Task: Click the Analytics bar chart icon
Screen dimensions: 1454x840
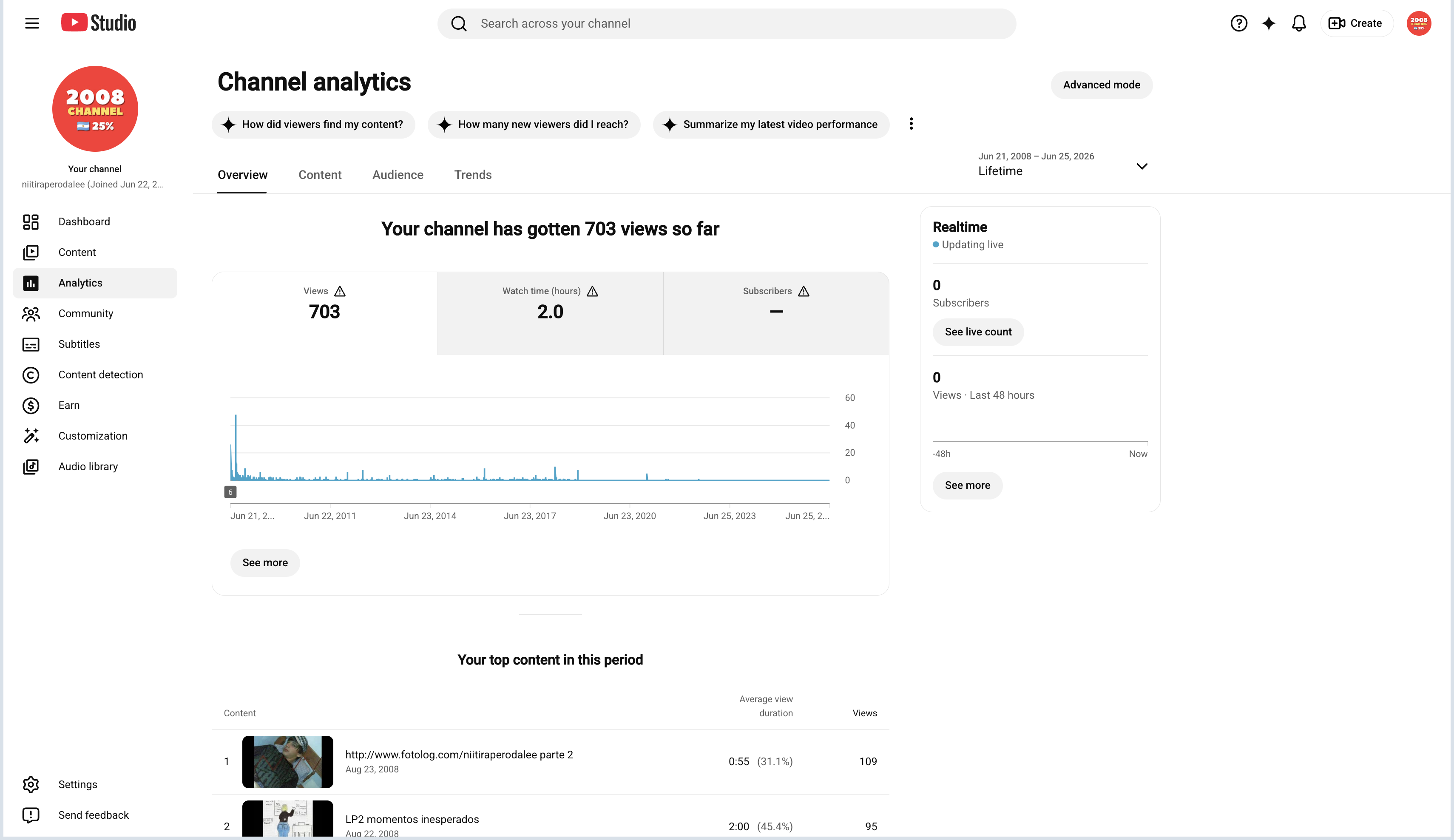Action: (31, 283)
